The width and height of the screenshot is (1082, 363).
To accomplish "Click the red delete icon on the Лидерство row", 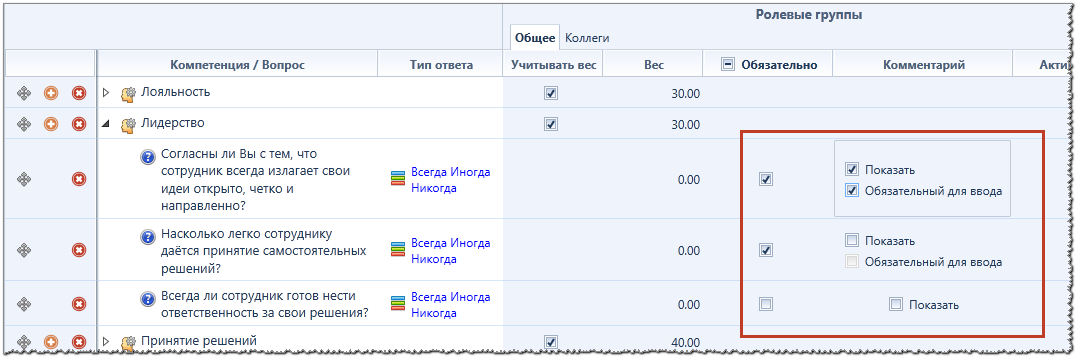I will (79, 124).
